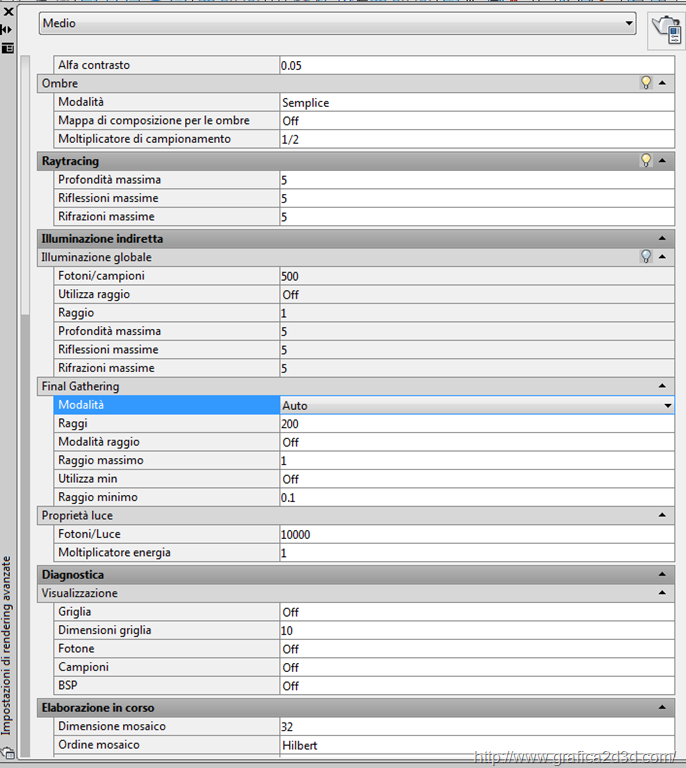Collapse the Diagnostica section
This screenshot has height=768, width=686.
point(662,575)
